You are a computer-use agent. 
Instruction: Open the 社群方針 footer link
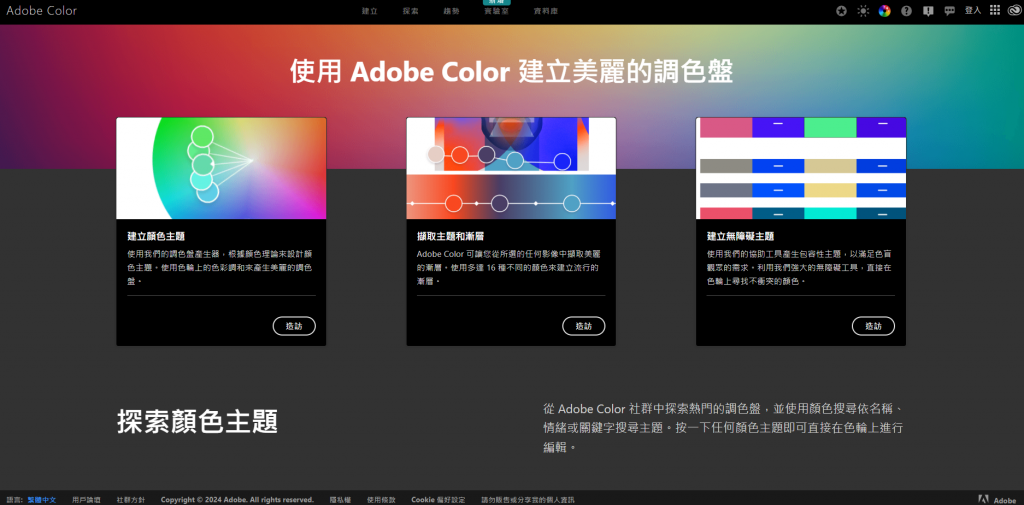click(131, 500)
